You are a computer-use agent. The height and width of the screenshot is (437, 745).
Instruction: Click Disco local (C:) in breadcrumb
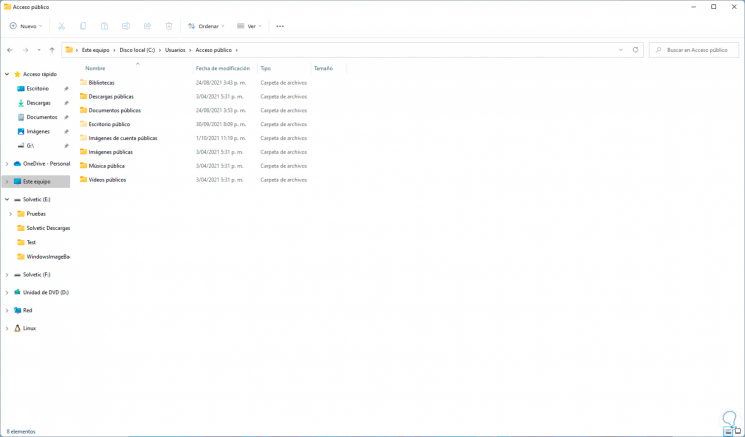tap(137, 50)
